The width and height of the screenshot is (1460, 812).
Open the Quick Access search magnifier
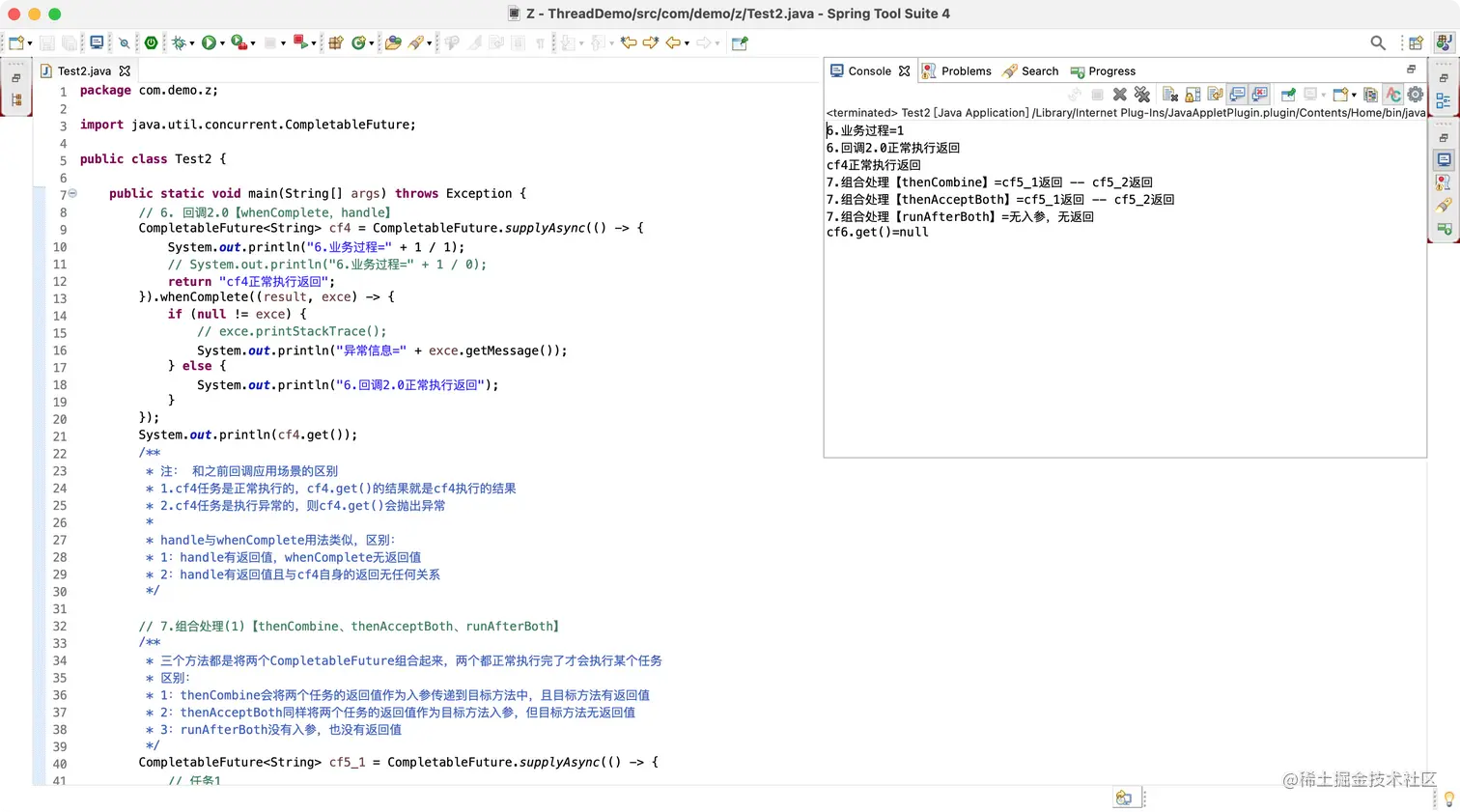[1378, 42]
